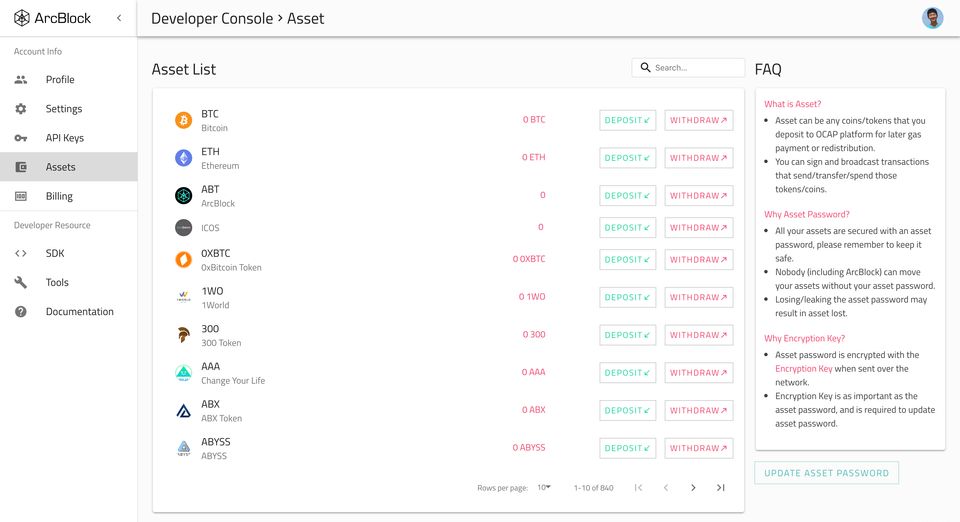This screenshot has height=522, width=960.
Task: Click the Update Asset Password button
Action: (826, 473)
